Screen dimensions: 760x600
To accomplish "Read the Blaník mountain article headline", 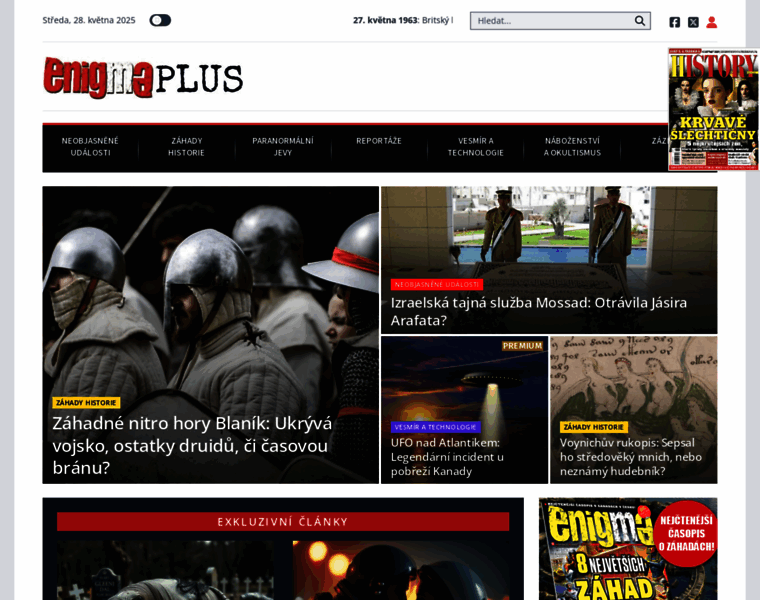I will click(192, 445).
